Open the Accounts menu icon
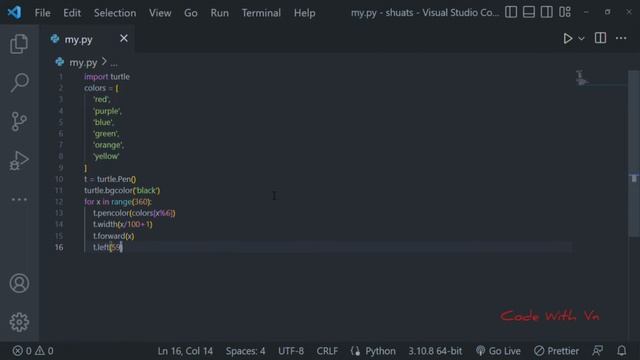 point(19,283)
